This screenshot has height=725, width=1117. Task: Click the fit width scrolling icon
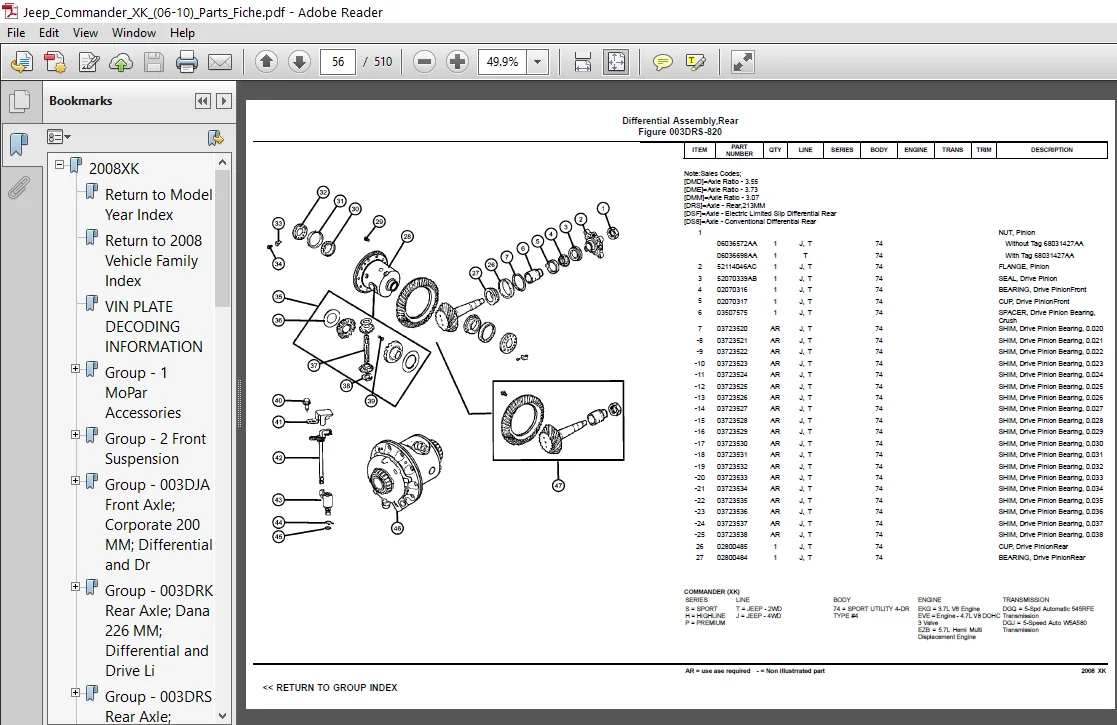(582, 63)
